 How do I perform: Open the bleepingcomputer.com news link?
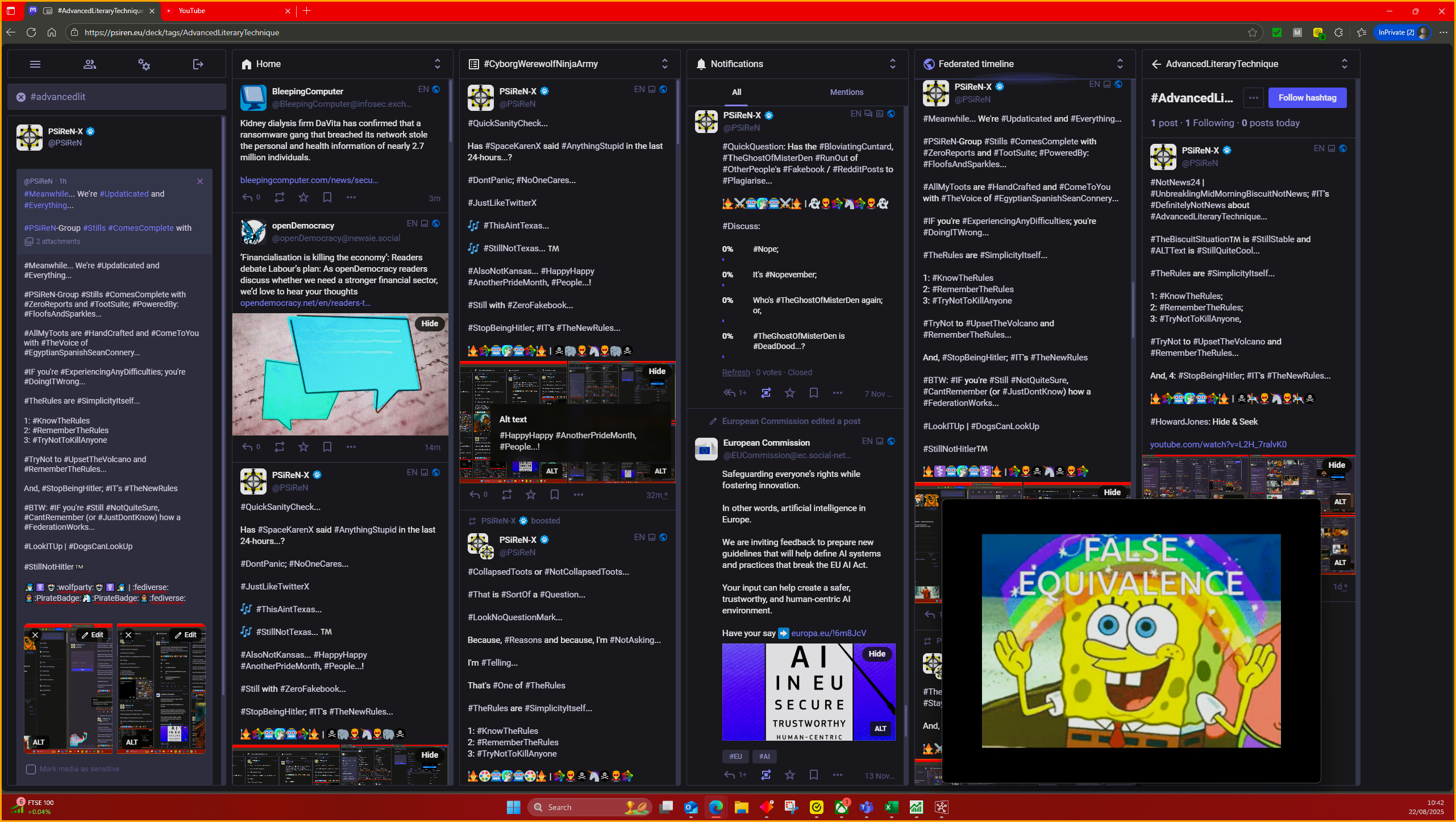309,180
